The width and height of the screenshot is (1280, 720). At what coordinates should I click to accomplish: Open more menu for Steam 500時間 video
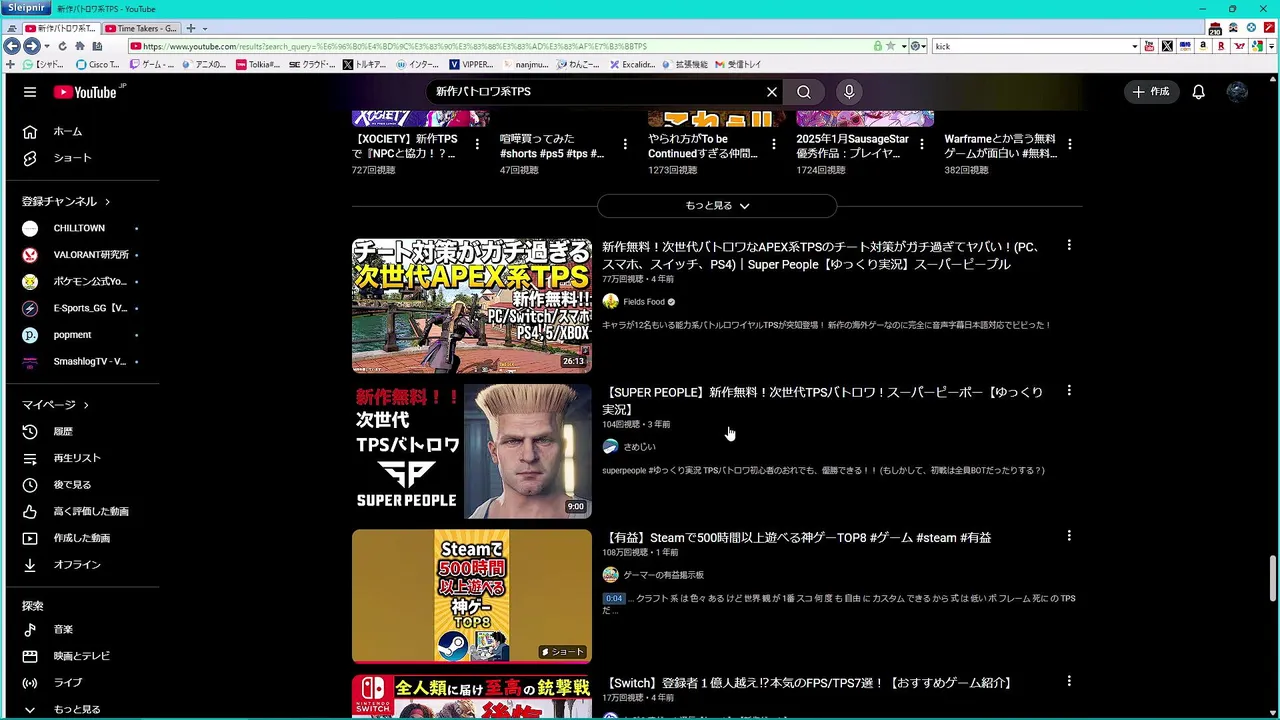1069,536
